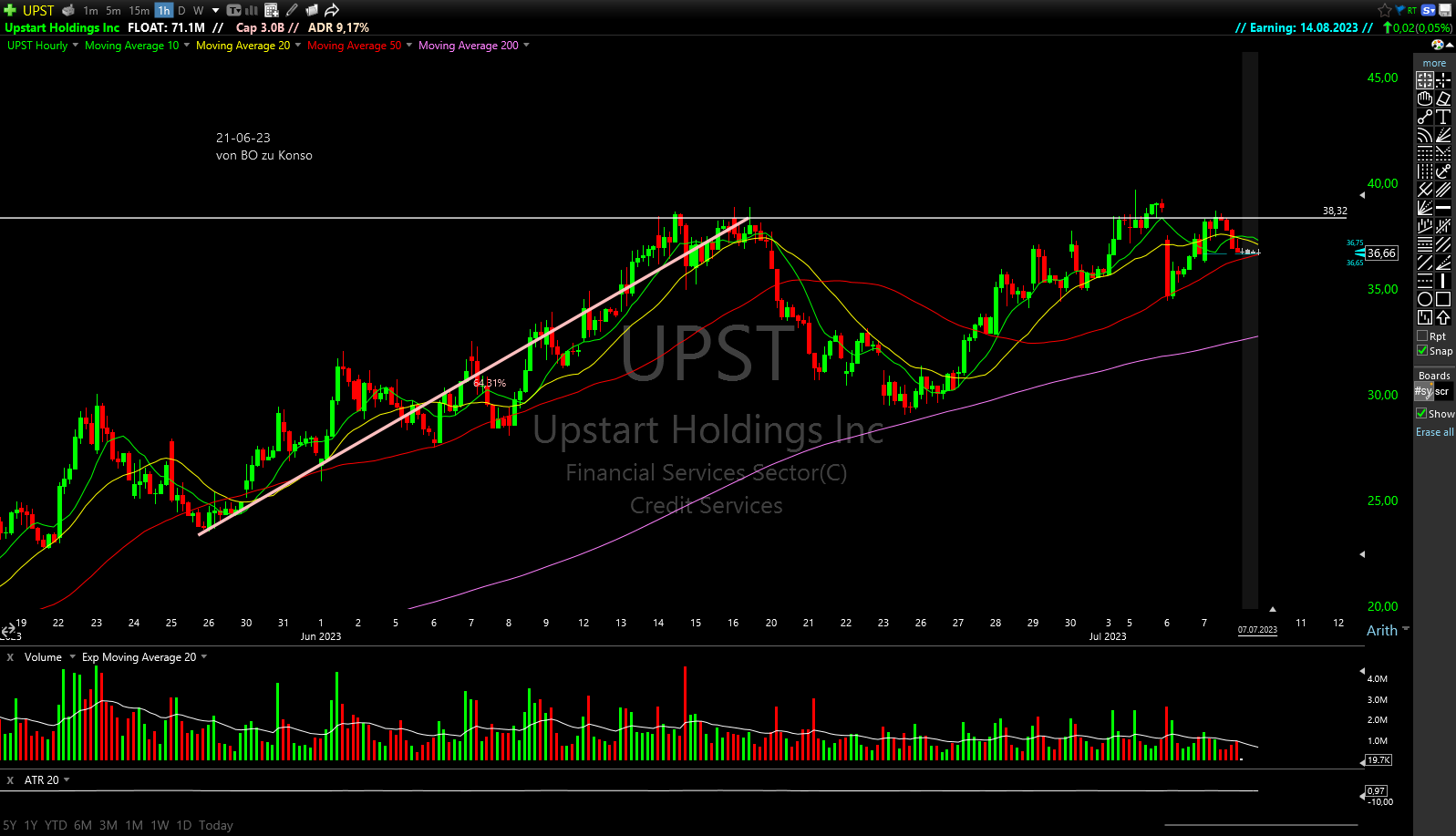Image resolution: width=1456 pixels, height=836 pixels.
Task: Click the favorite star icon
Action: point(1385,10)
